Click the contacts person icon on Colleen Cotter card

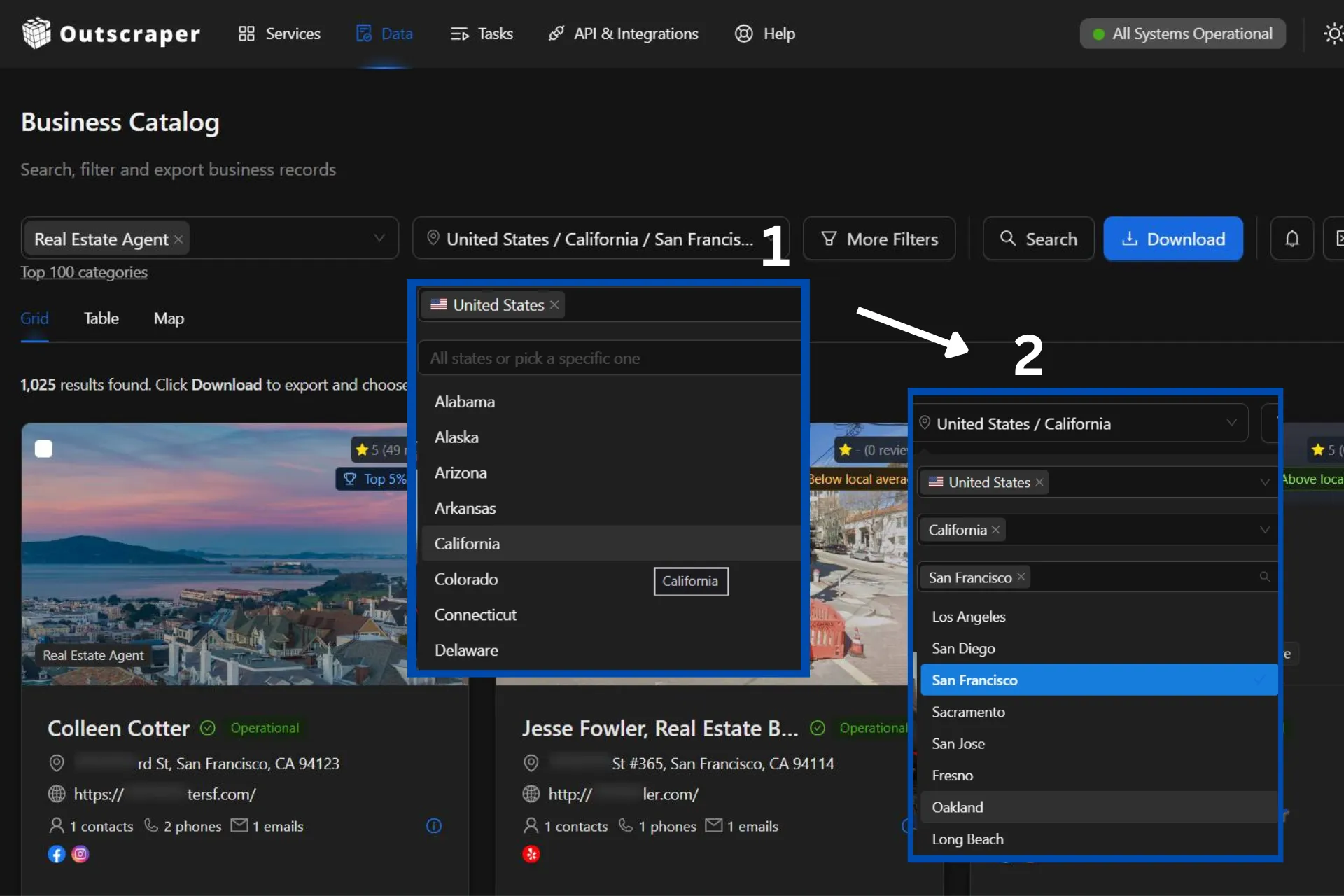[x=57, y=825]
